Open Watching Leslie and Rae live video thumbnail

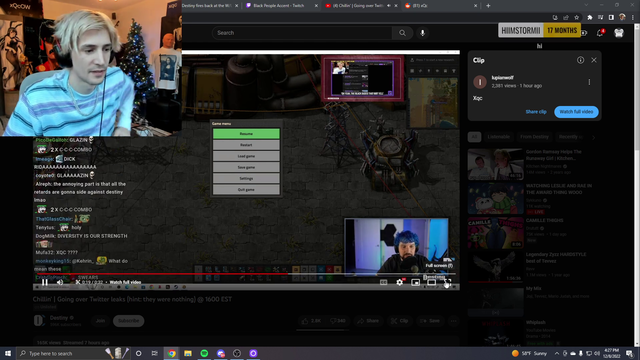coord(496,198)
